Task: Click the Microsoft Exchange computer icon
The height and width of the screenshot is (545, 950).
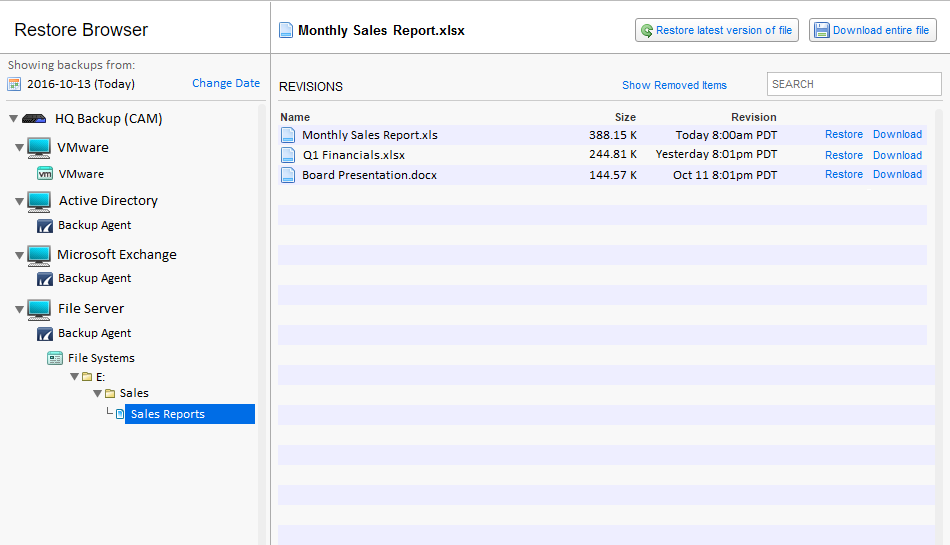Action: point(39,256)
